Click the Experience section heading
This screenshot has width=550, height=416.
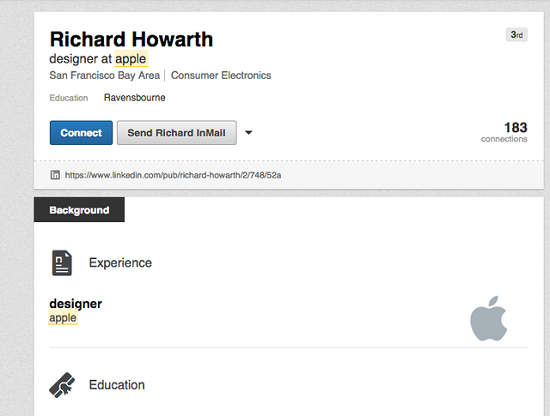(x=120, y=263)
